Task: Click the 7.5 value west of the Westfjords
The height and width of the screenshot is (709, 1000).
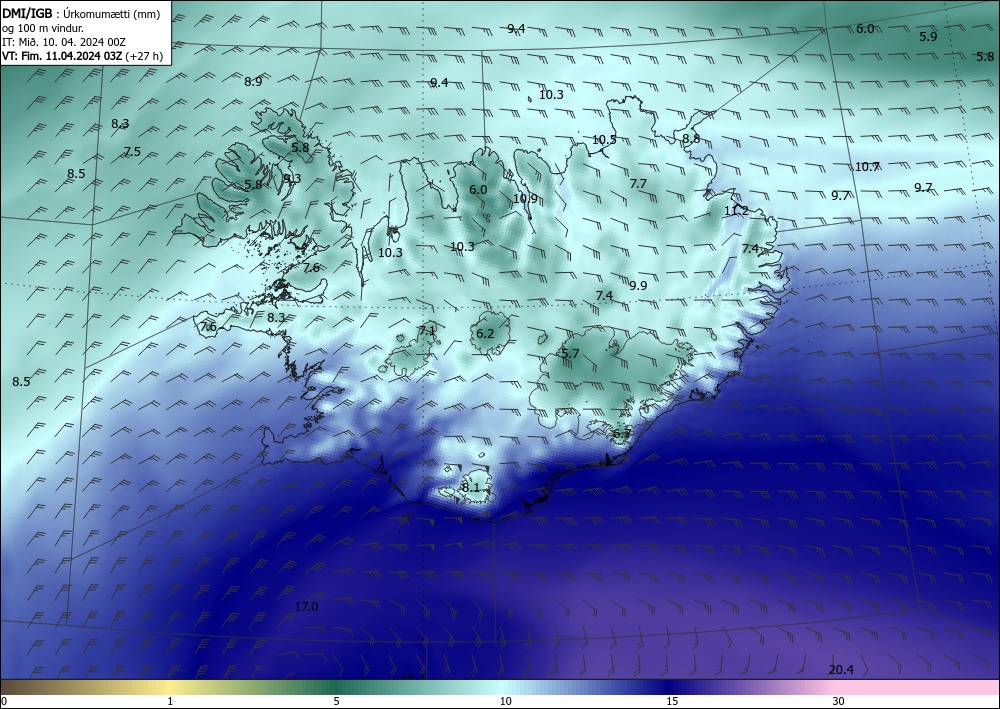Action: tap(132, 152)
